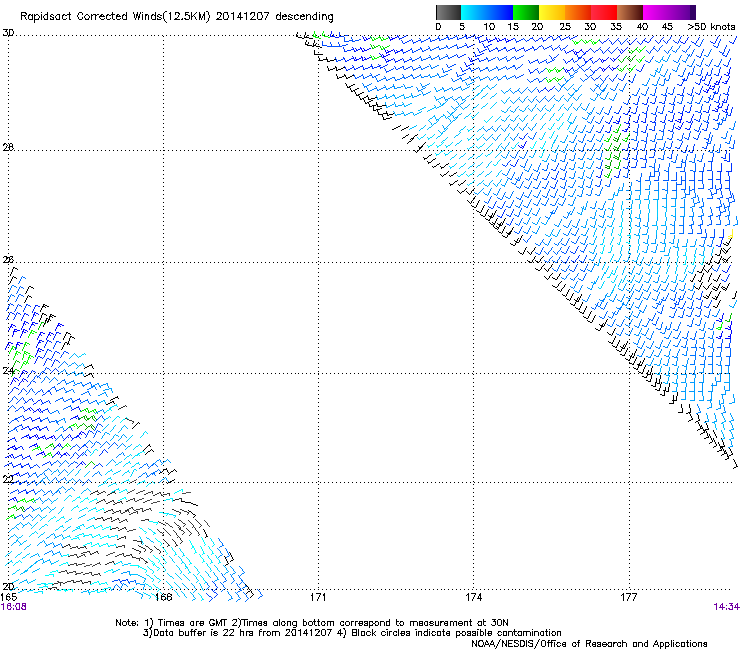The height and width of the screenshot is (650, 740).
Task: Click the '>50 knots' legend label
Action: [711, 27]
